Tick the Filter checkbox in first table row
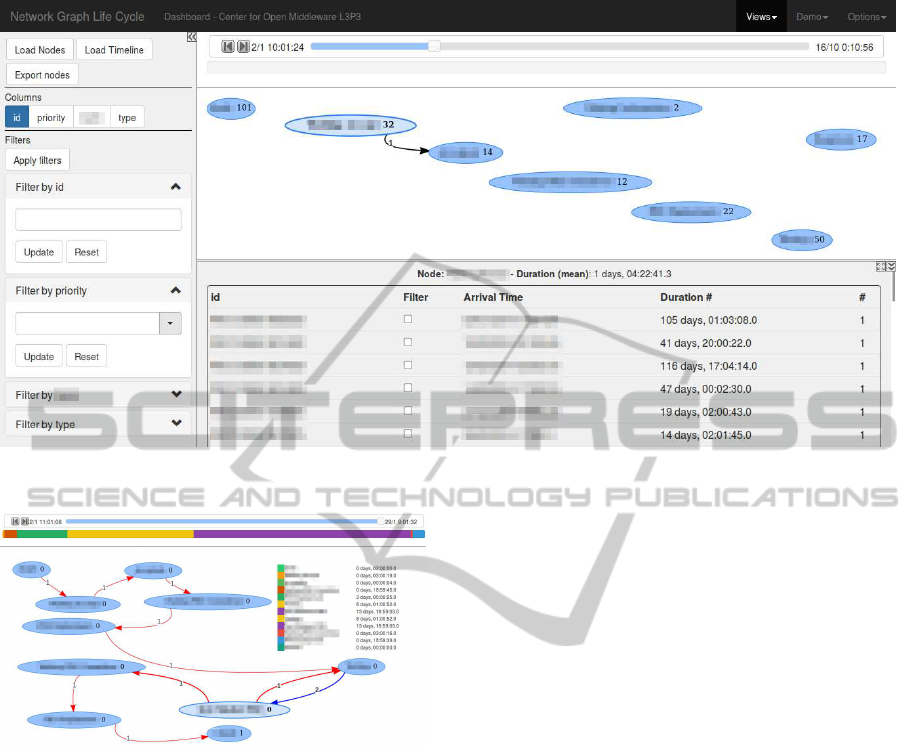Screen dimensions: 915x746 407,319
